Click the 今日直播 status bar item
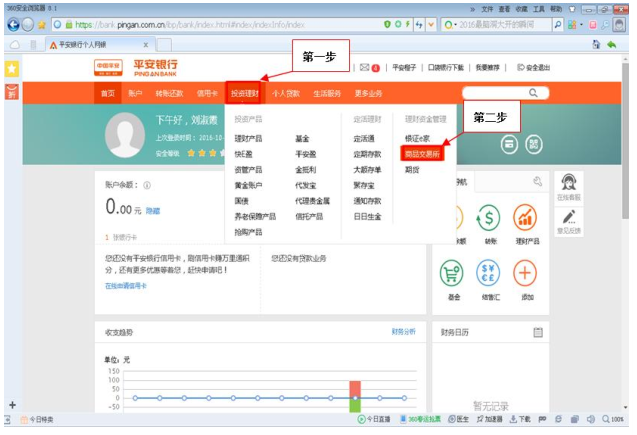This screenshot has width=637, height=435. tap(374, 419)
